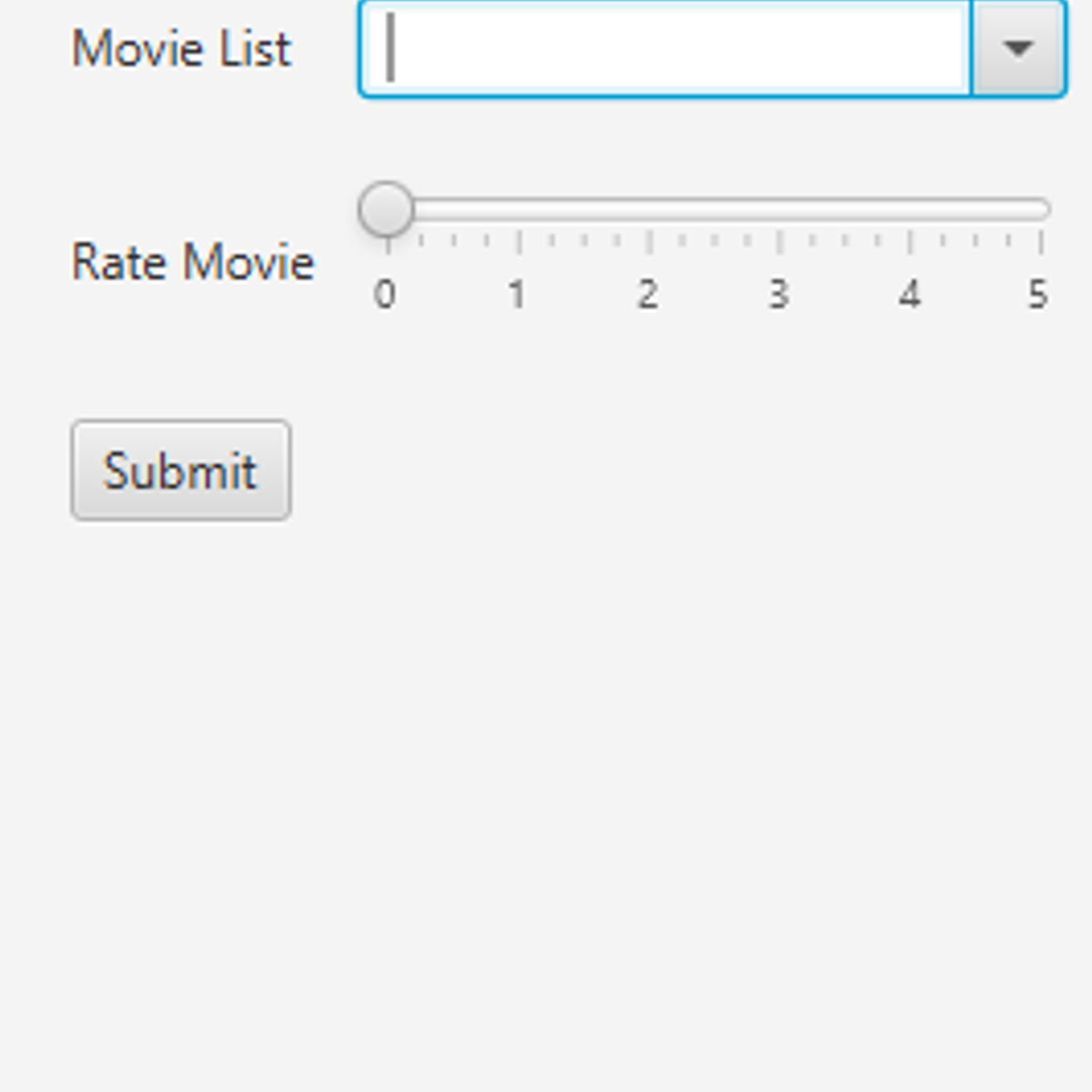Open the Movie List dropdown arrow
Viewport: 1092px width, 1092px height.
pyautogui.click(x=1017, y=48)
